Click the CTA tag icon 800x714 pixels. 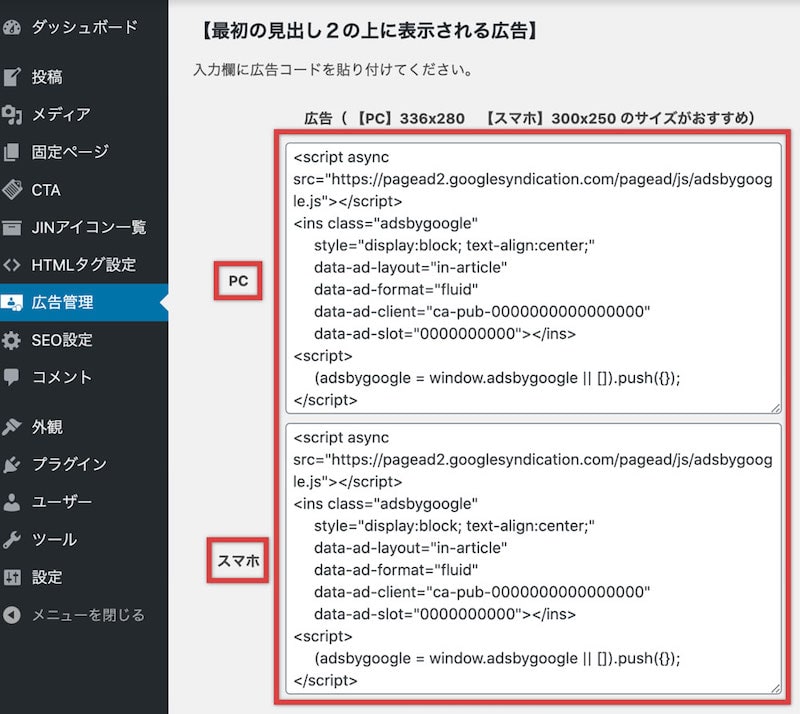coord(11,190)
